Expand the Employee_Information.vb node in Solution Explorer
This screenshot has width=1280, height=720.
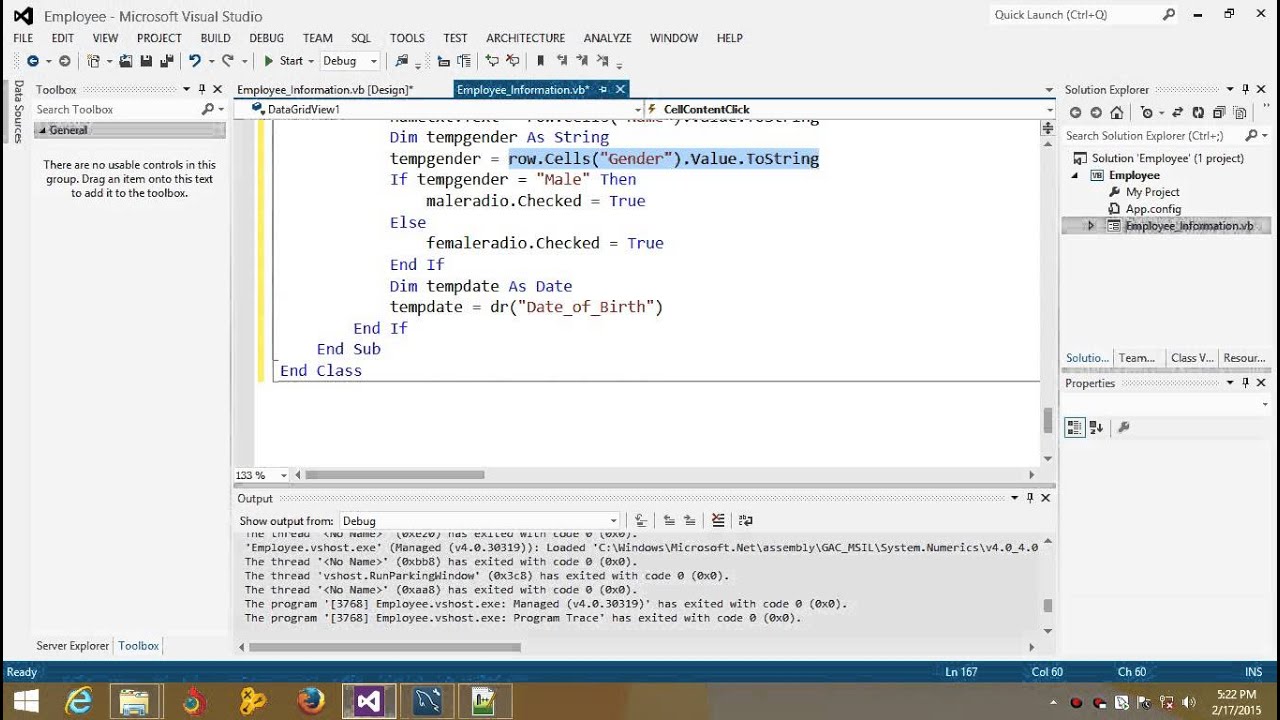coord(1091,226)
